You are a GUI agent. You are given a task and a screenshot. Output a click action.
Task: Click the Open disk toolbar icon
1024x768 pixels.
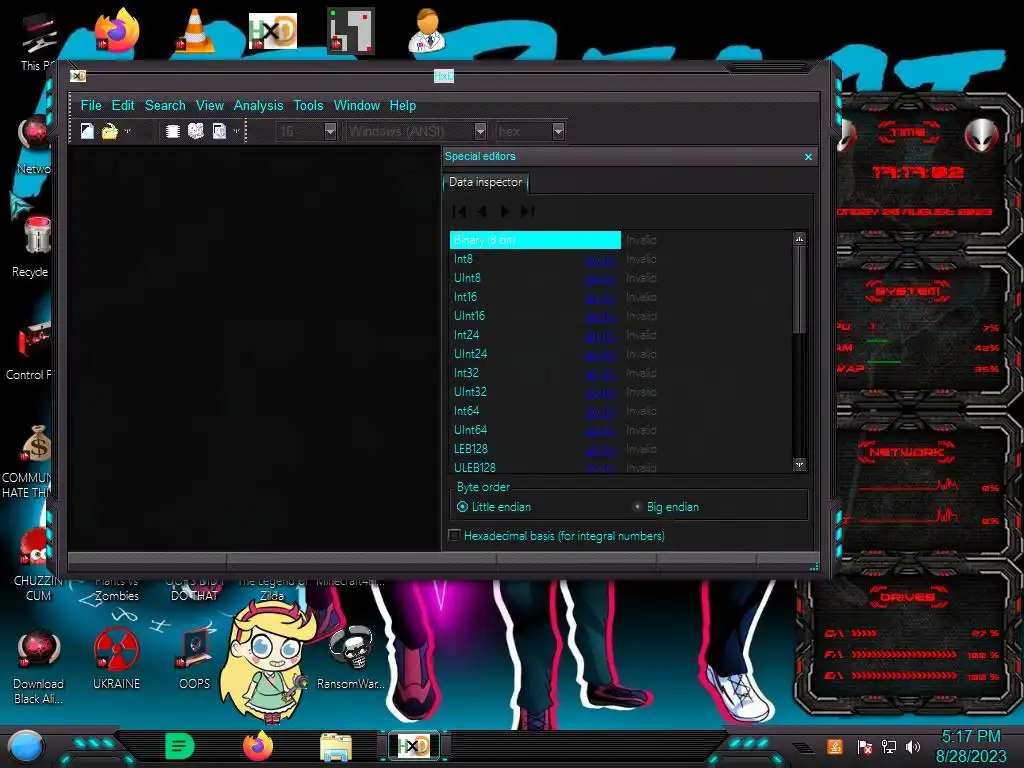[195, 131]
